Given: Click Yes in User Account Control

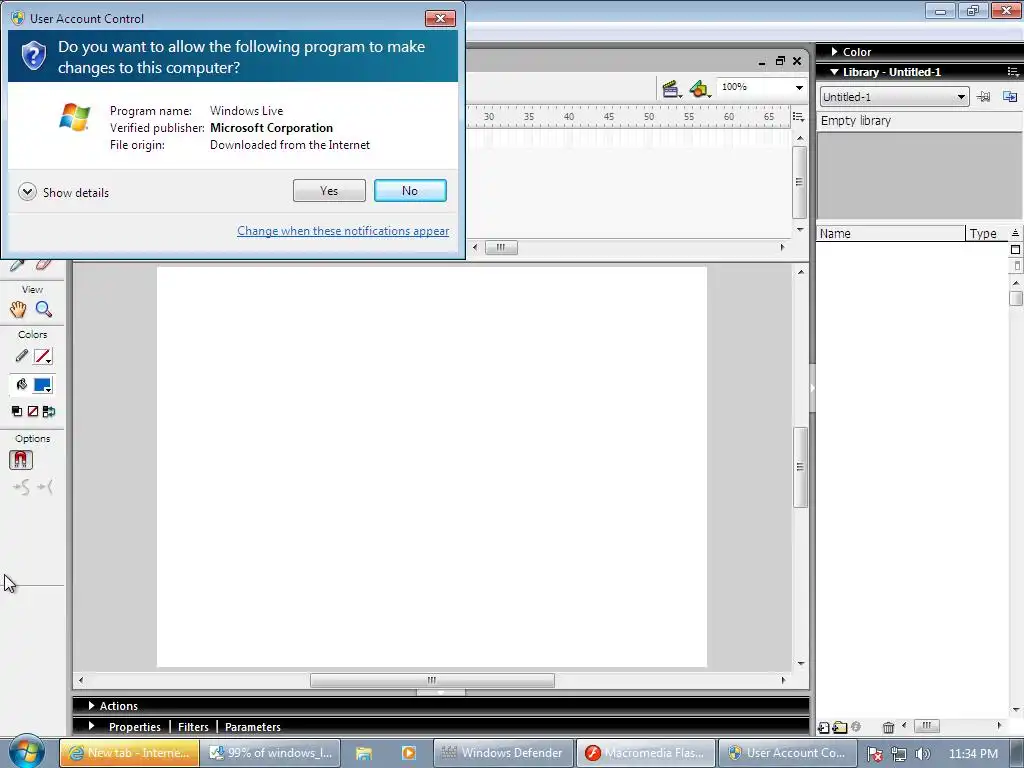Looking at the screenshot, I should 329,191.
